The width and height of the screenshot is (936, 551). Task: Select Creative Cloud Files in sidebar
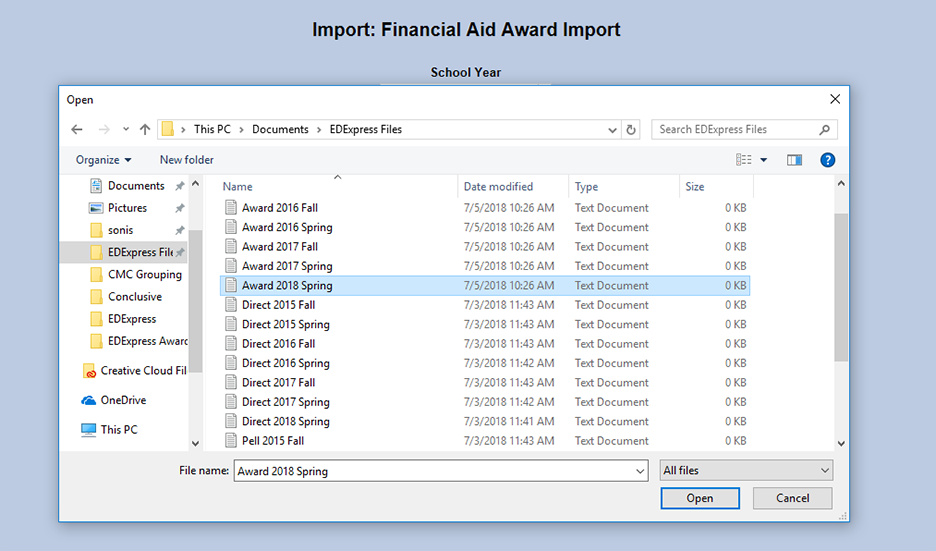[142, 370]
